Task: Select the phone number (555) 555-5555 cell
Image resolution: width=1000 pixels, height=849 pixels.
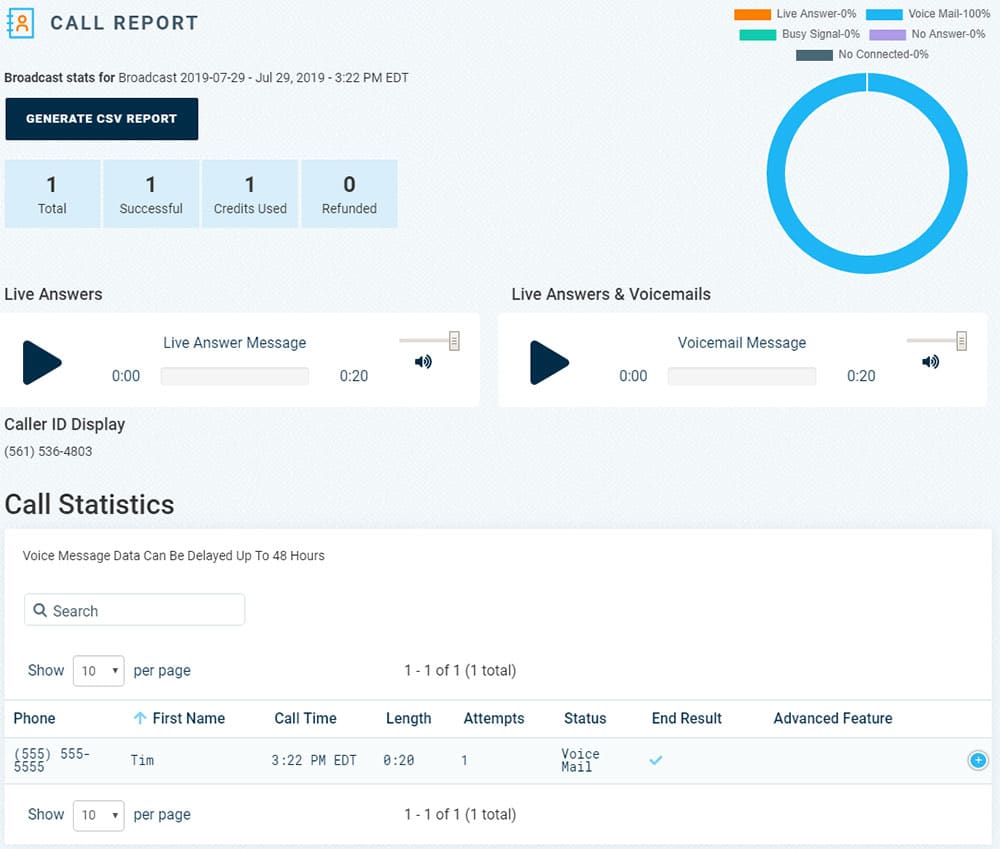Action: click(x=52, y=760)
